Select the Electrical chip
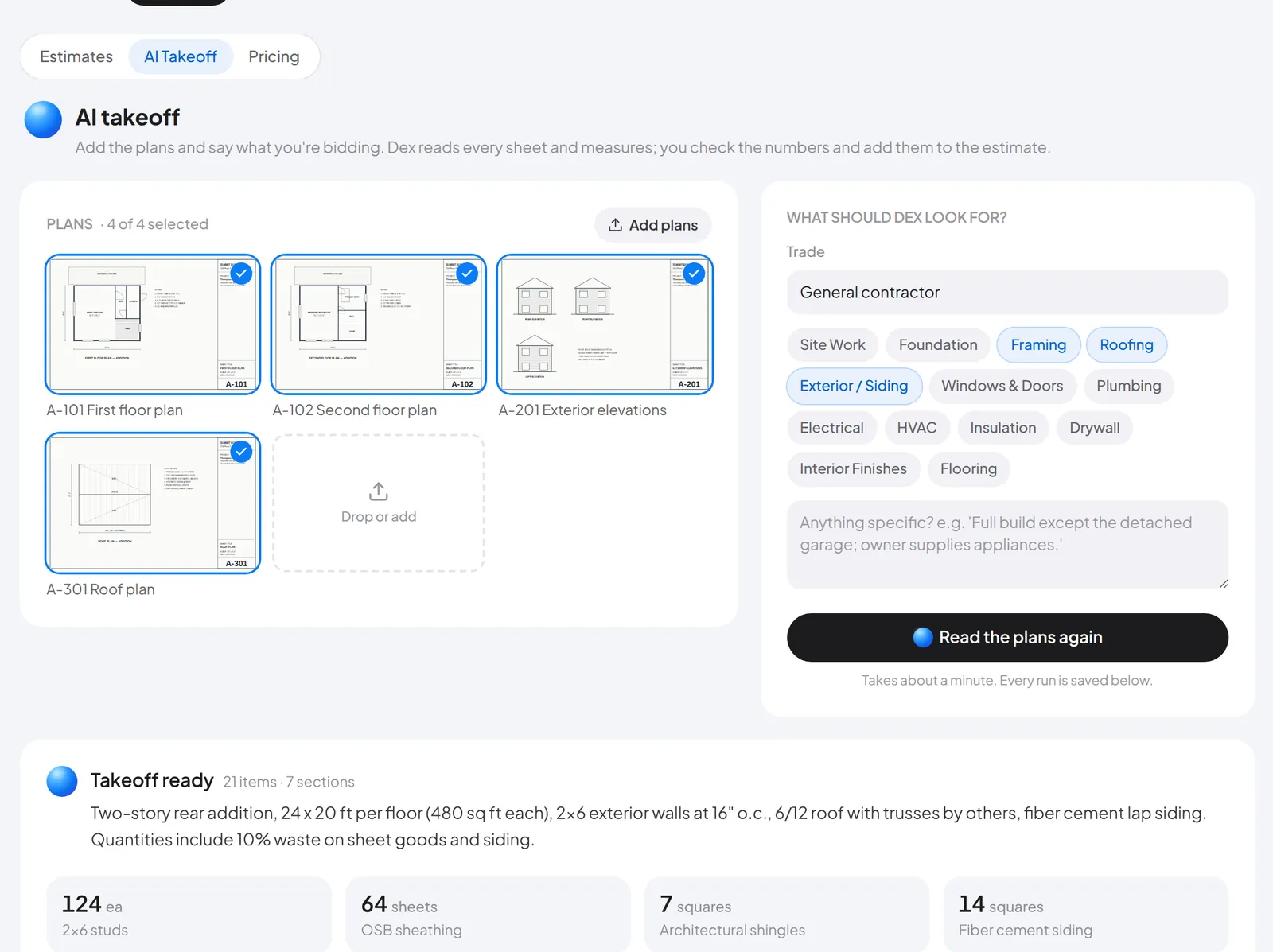The image size is (1273, 952). tap(831, 428)
